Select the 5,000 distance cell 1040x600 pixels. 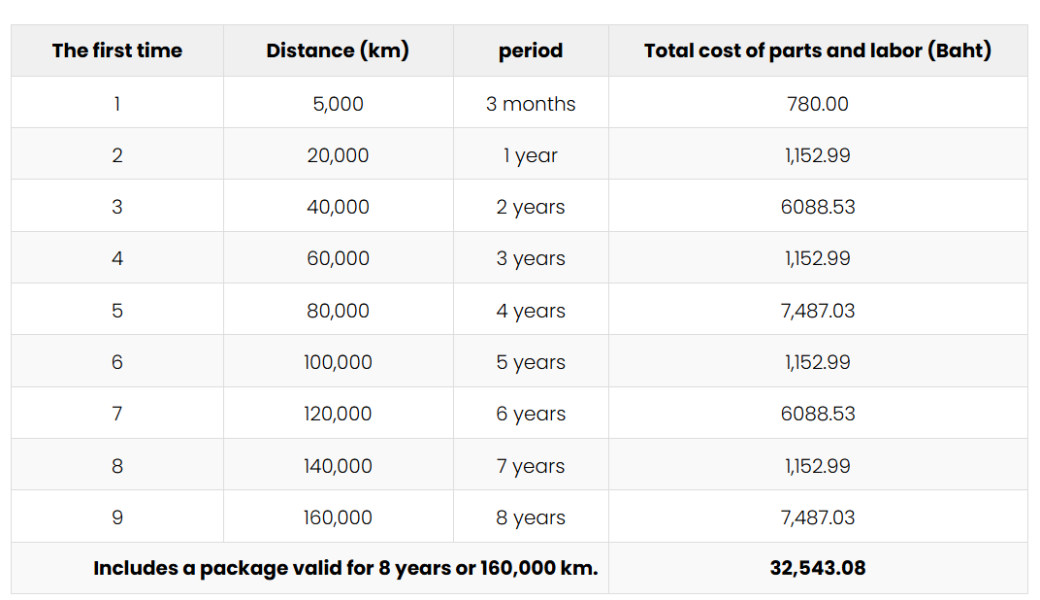[338, 103]
